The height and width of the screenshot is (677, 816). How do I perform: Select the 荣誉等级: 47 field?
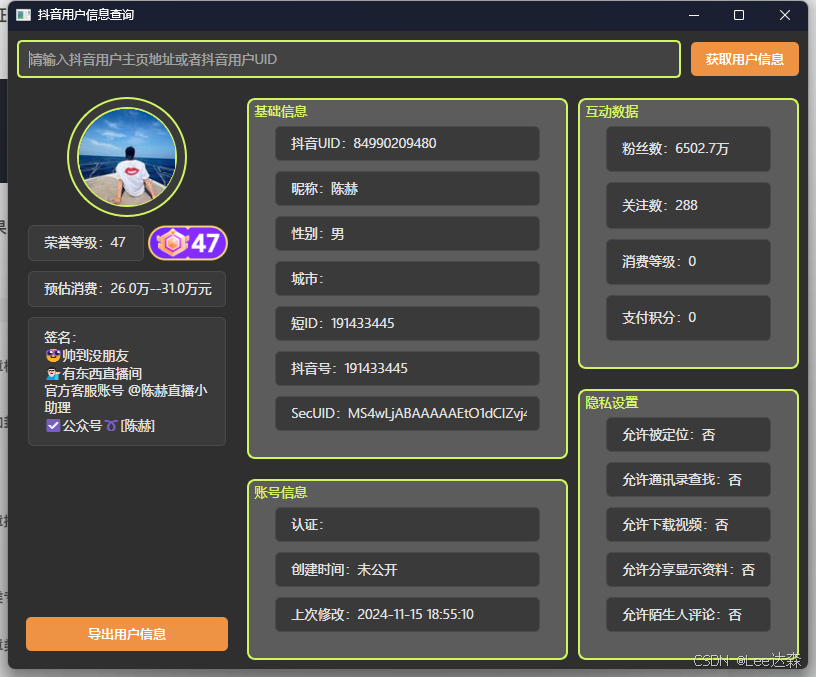pos(86,242)
